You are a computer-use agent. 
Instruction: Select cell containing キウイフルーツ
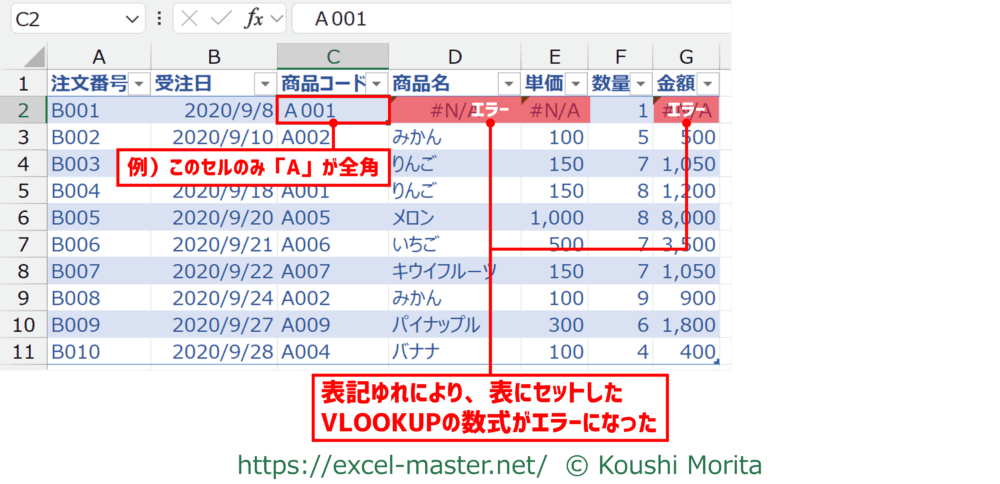445,271
